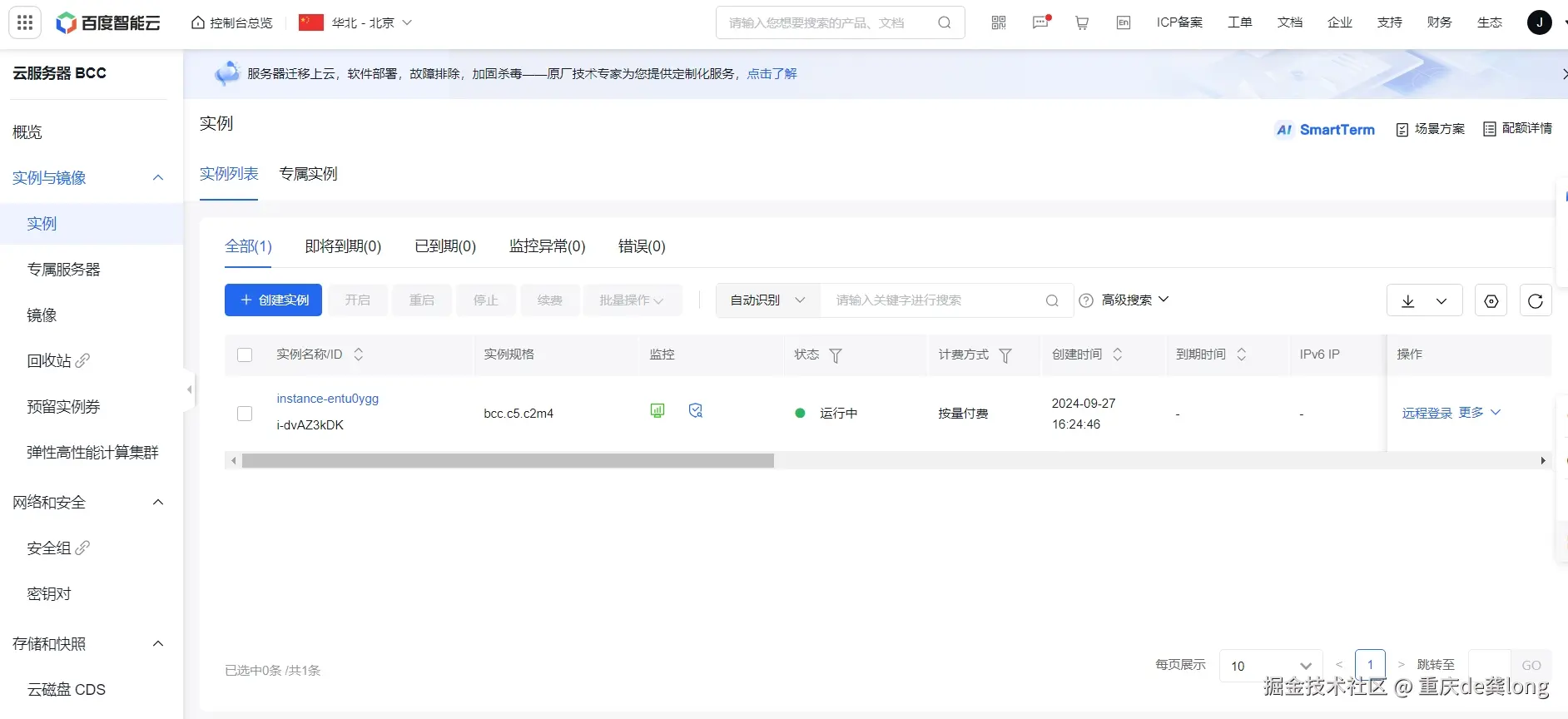
Task: Open the column settings gear icon
Action: (1491, 300)
